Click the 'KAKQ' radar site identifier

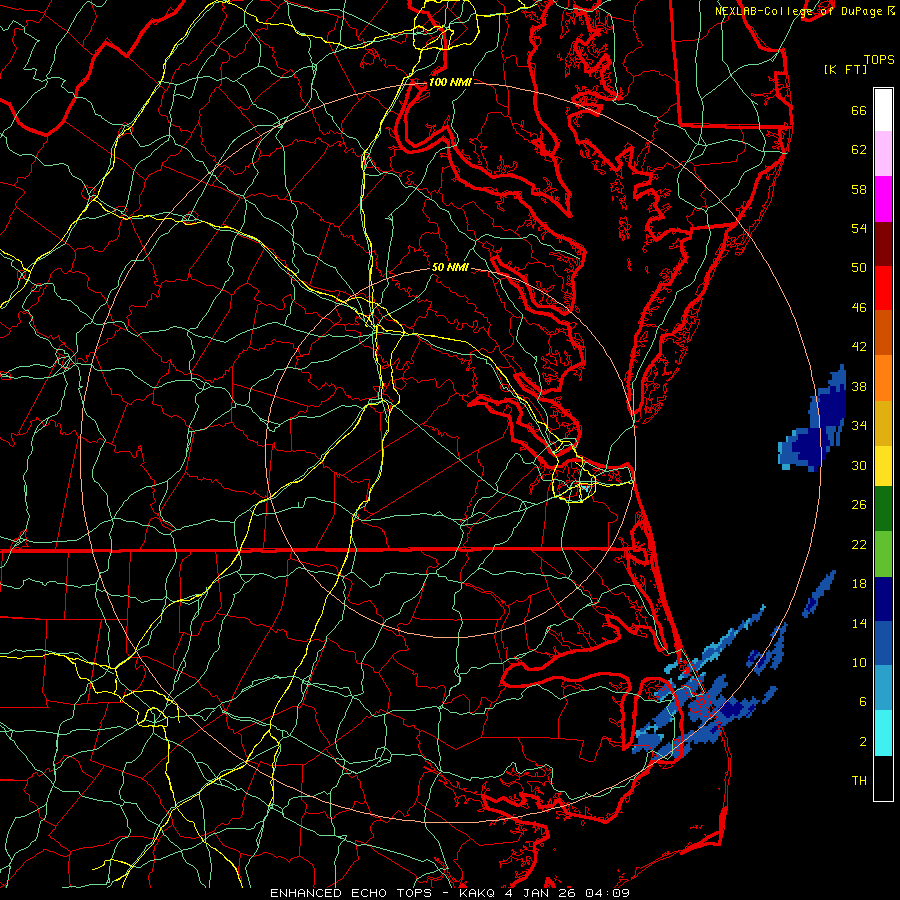tap(478, 893)
